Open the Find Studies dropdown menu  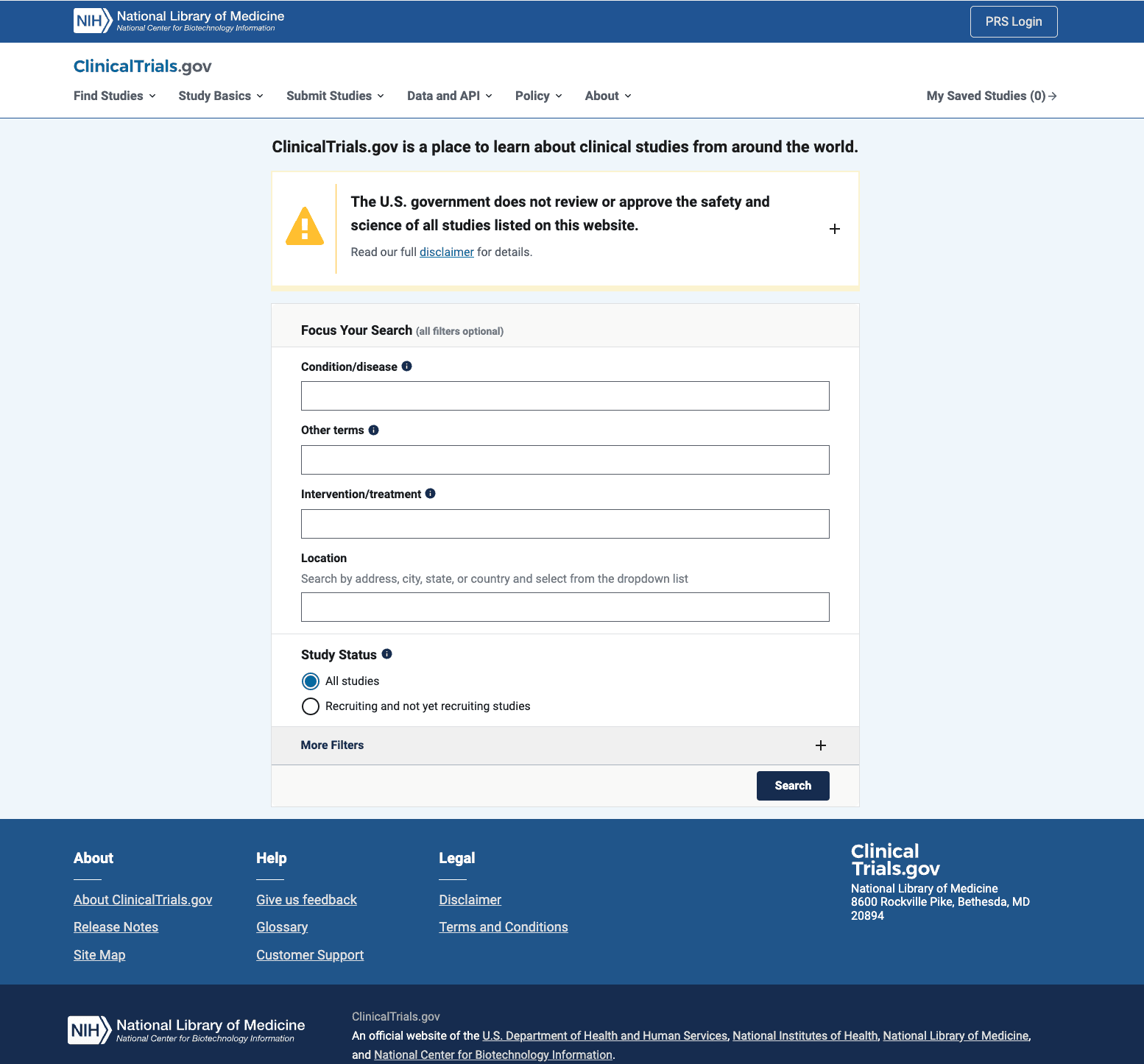pos(115,96)
